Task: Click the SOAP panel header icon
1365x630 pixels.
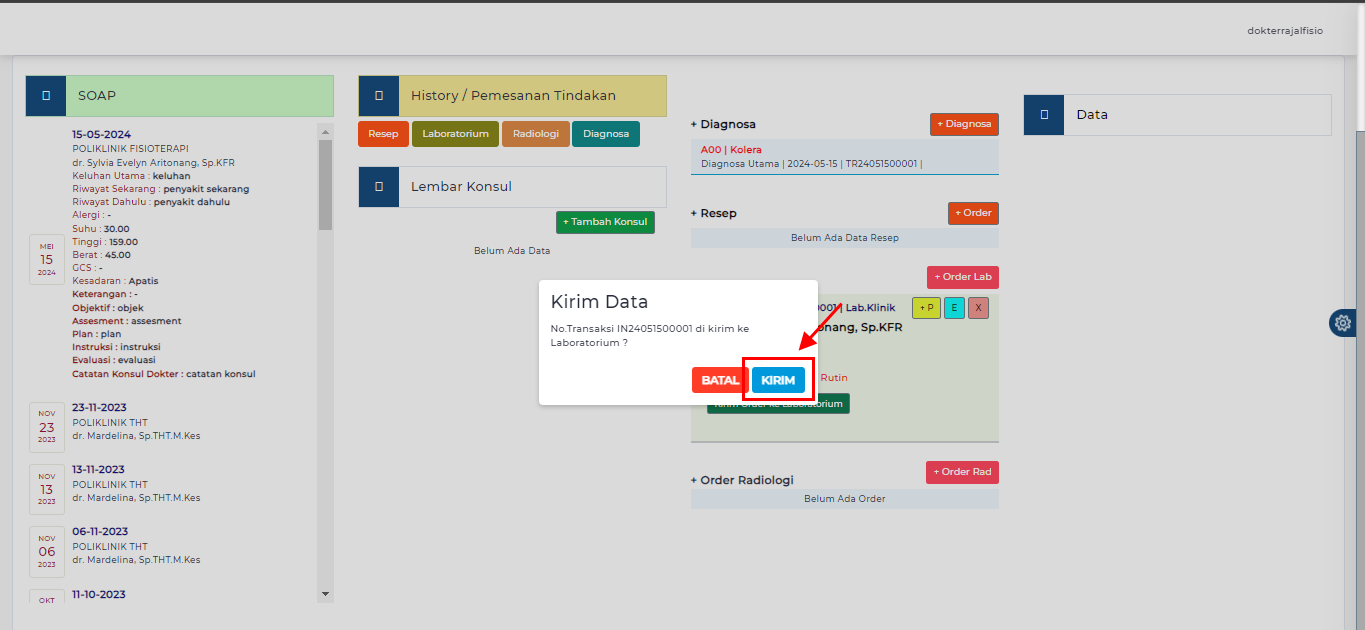Action: coord(44,95)
